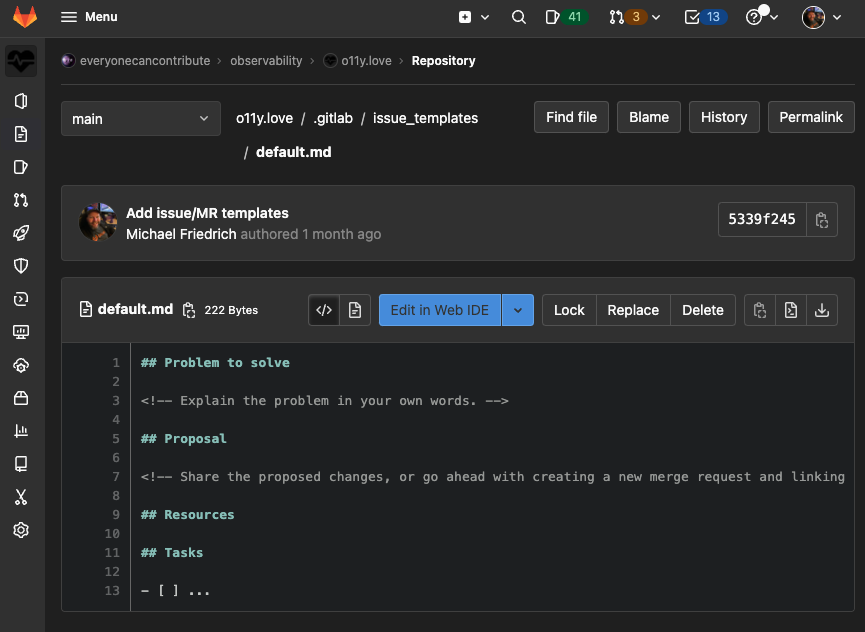Open the user avatar menu
The width and height of the screenshot is (865, 632).
click(813, 17)
